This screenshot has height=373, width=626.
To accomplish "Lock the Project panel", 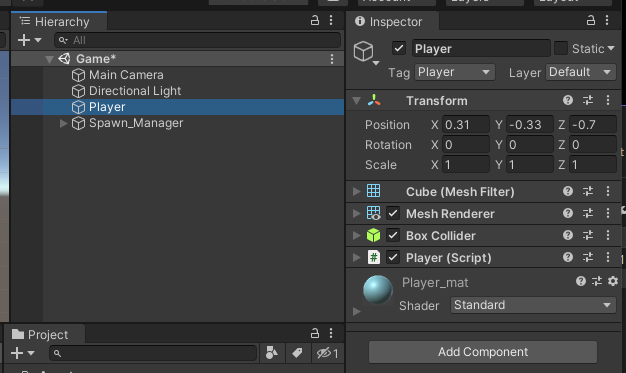I will pos(315,333).
